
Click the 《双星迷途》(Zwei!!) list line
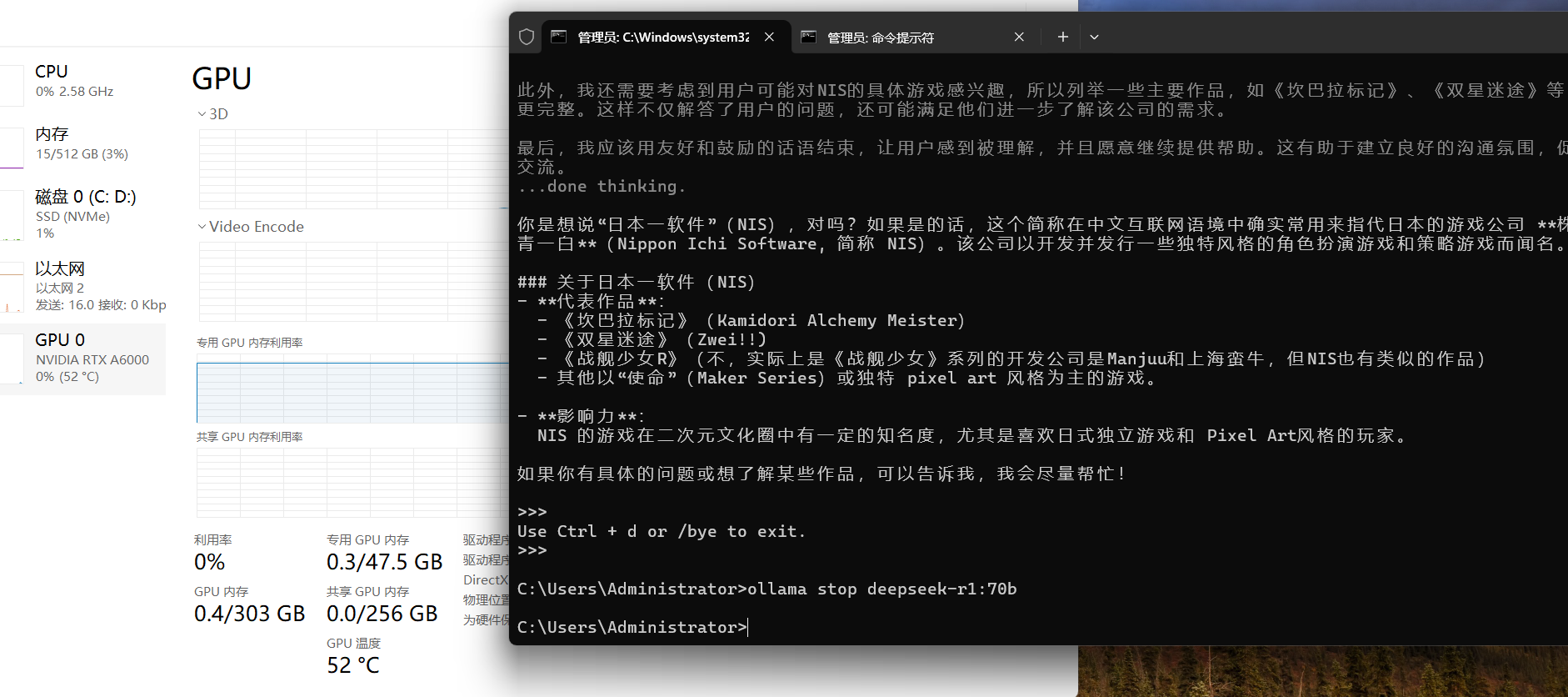[652, 339]
